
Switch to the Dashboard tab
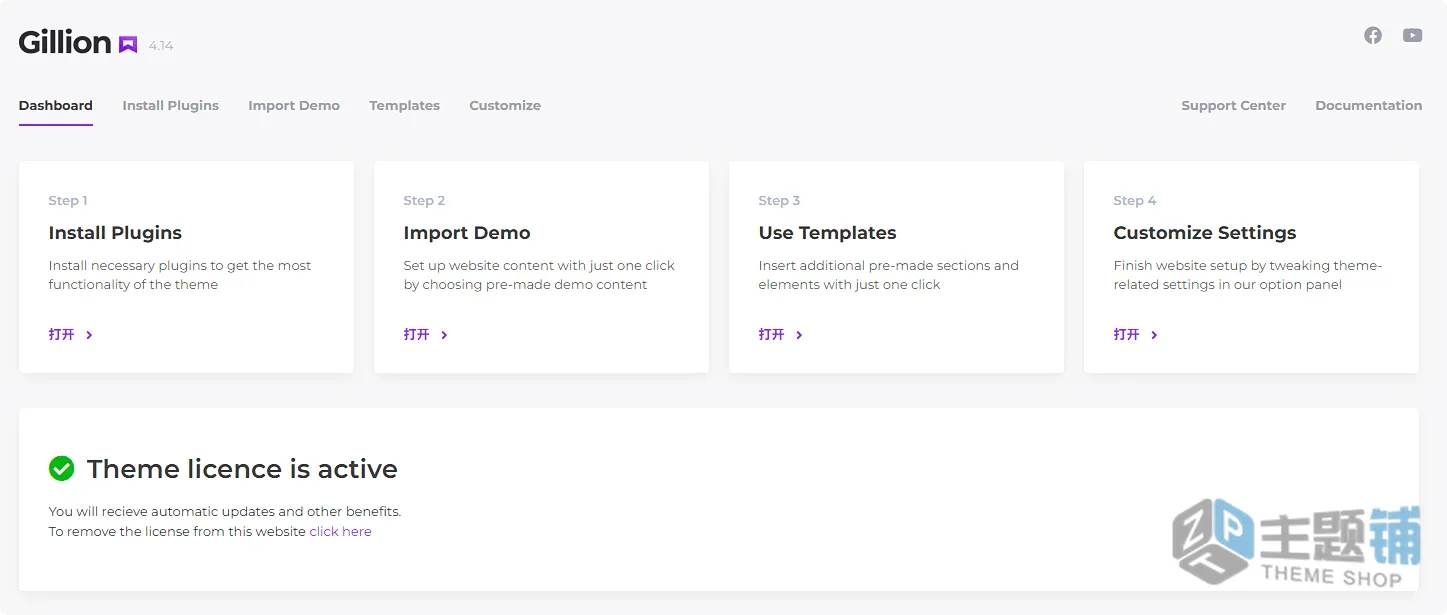tap(56, 105)
